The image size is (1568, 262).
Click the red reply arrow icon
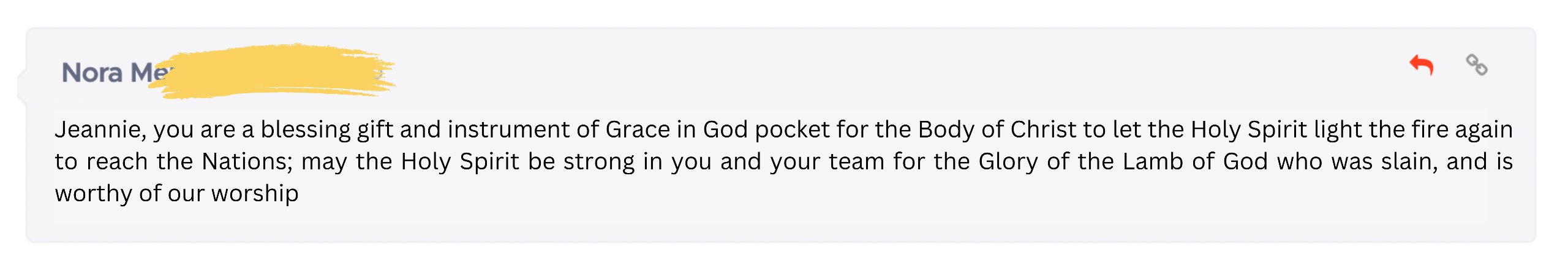point(1422,64)
